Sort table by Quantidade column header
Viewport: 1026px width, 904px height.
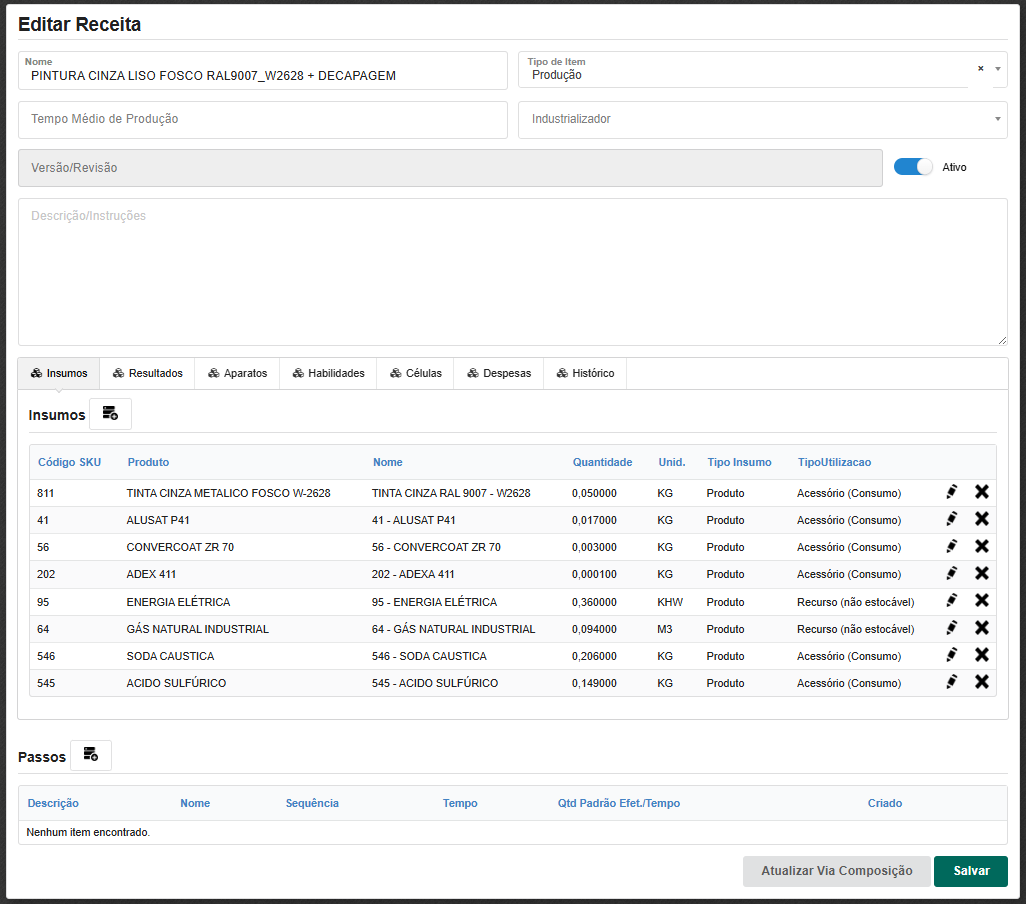point(602,462)
